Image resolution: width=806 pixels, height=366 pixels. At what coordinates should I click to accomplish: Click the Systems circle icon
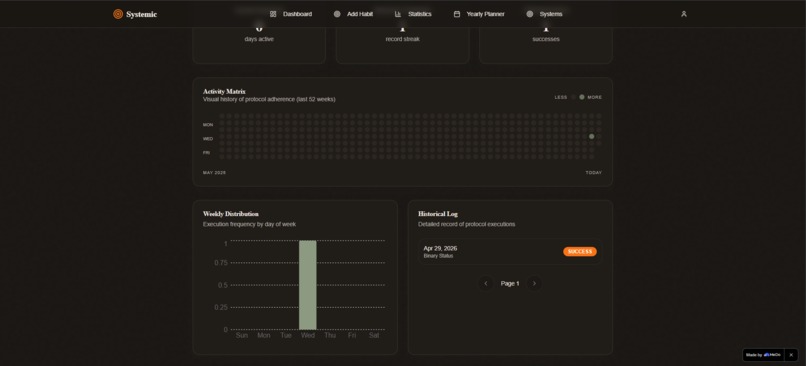click(530, 14)
